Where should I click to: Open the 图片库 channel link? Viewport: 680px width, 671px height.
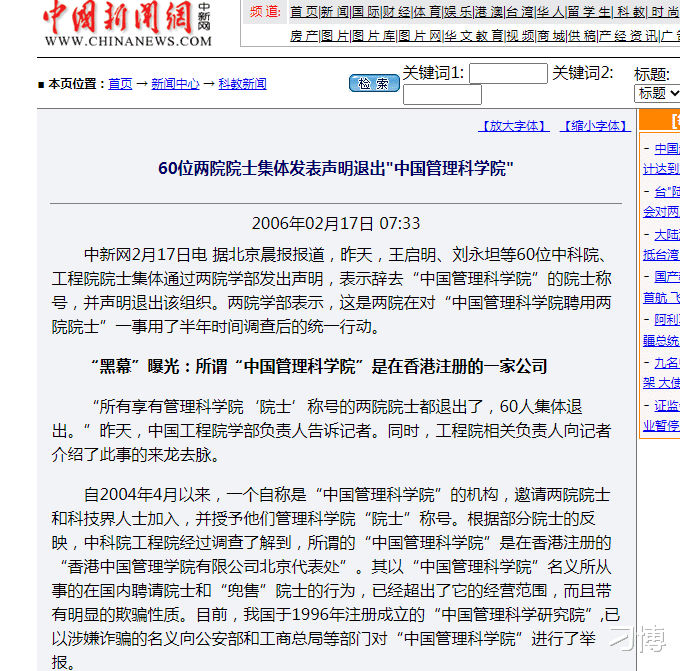pos(373,36)
